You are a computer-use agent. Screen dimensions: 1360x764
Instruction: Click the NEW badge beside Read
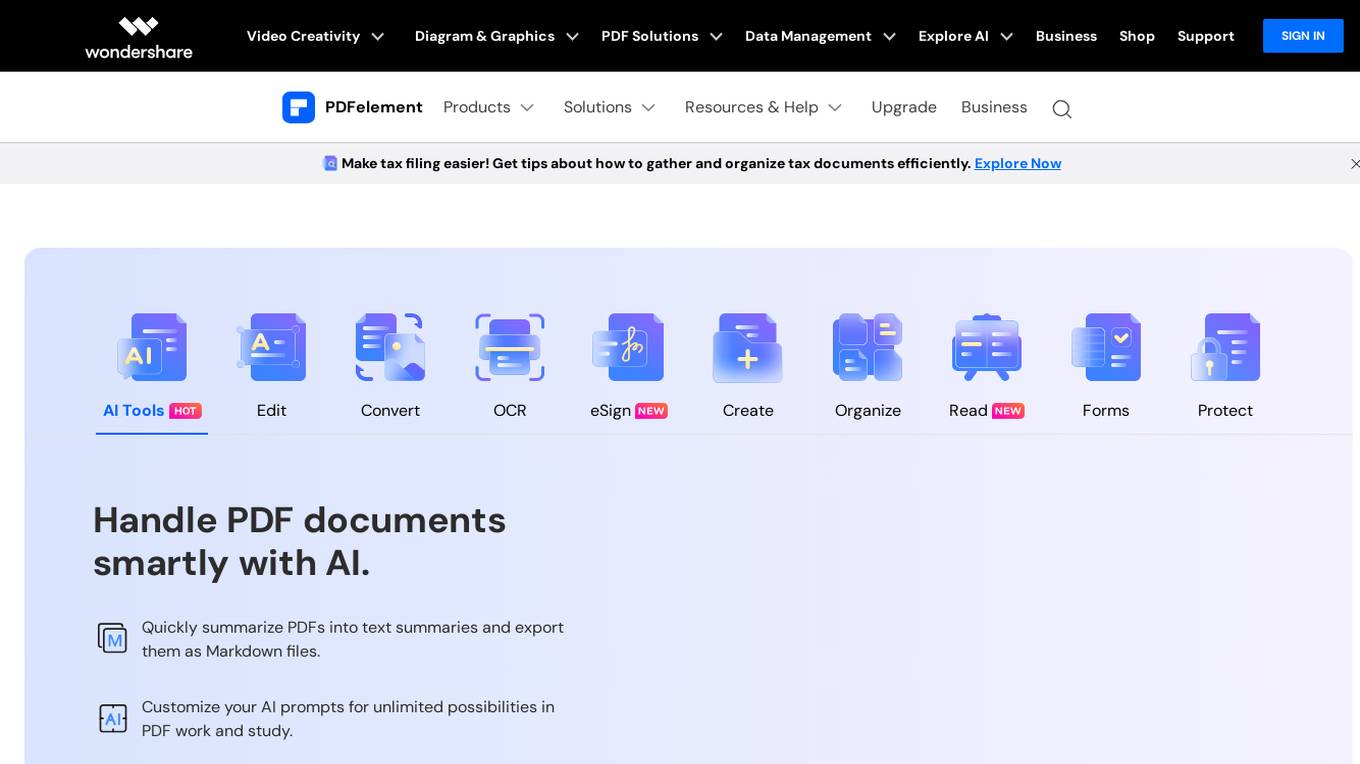(x=1008, y=411)
